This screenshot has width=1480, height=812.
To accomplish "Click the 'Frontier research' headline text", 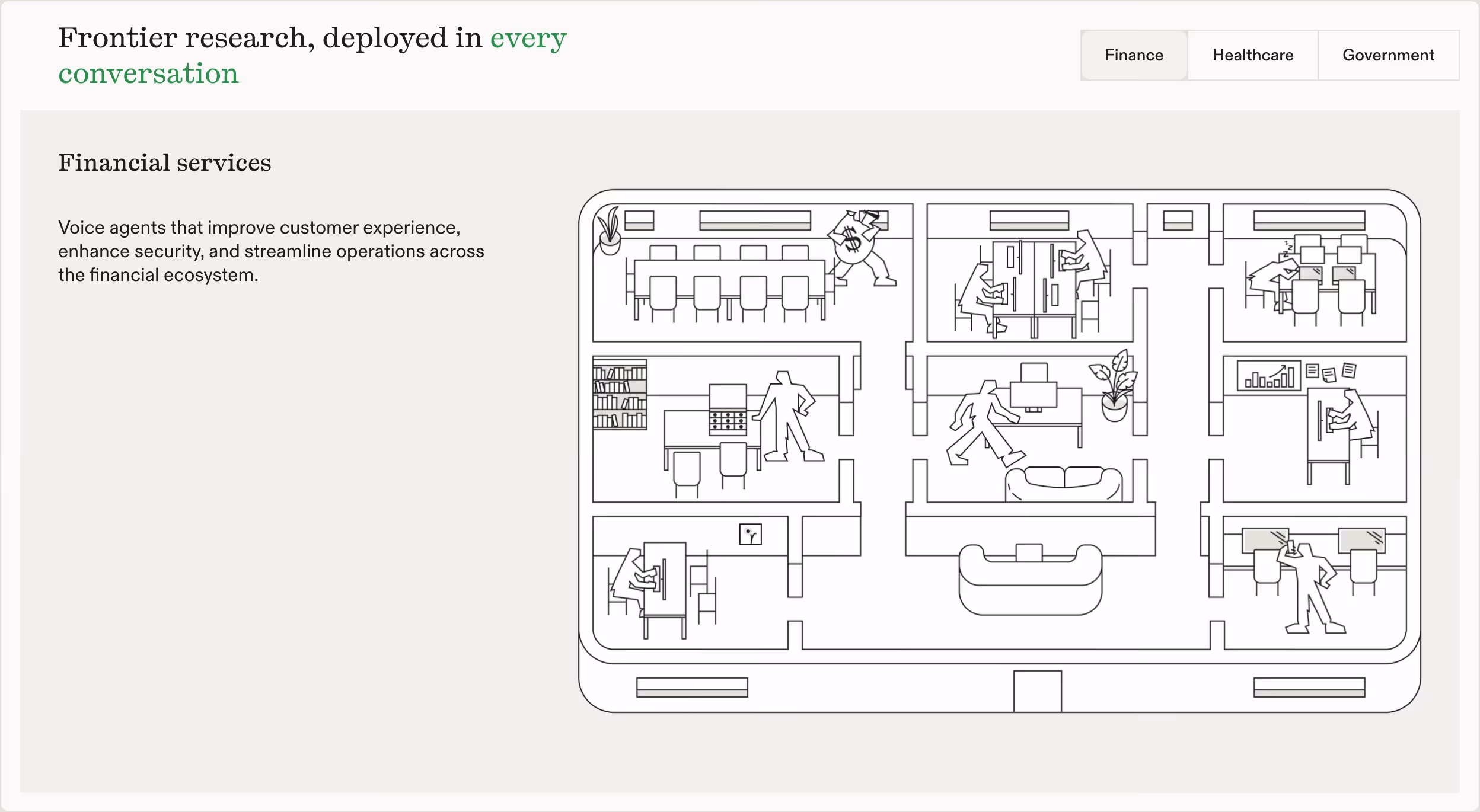I will pos(312,55).
